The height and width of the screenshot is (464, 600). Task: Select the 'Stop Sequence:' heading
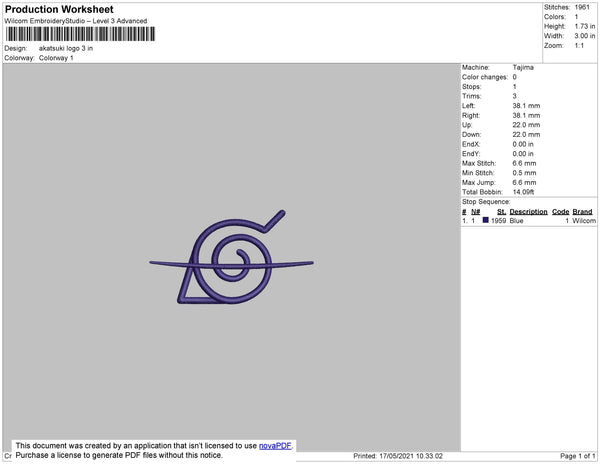pyautogui.click(x=486, y=202)
